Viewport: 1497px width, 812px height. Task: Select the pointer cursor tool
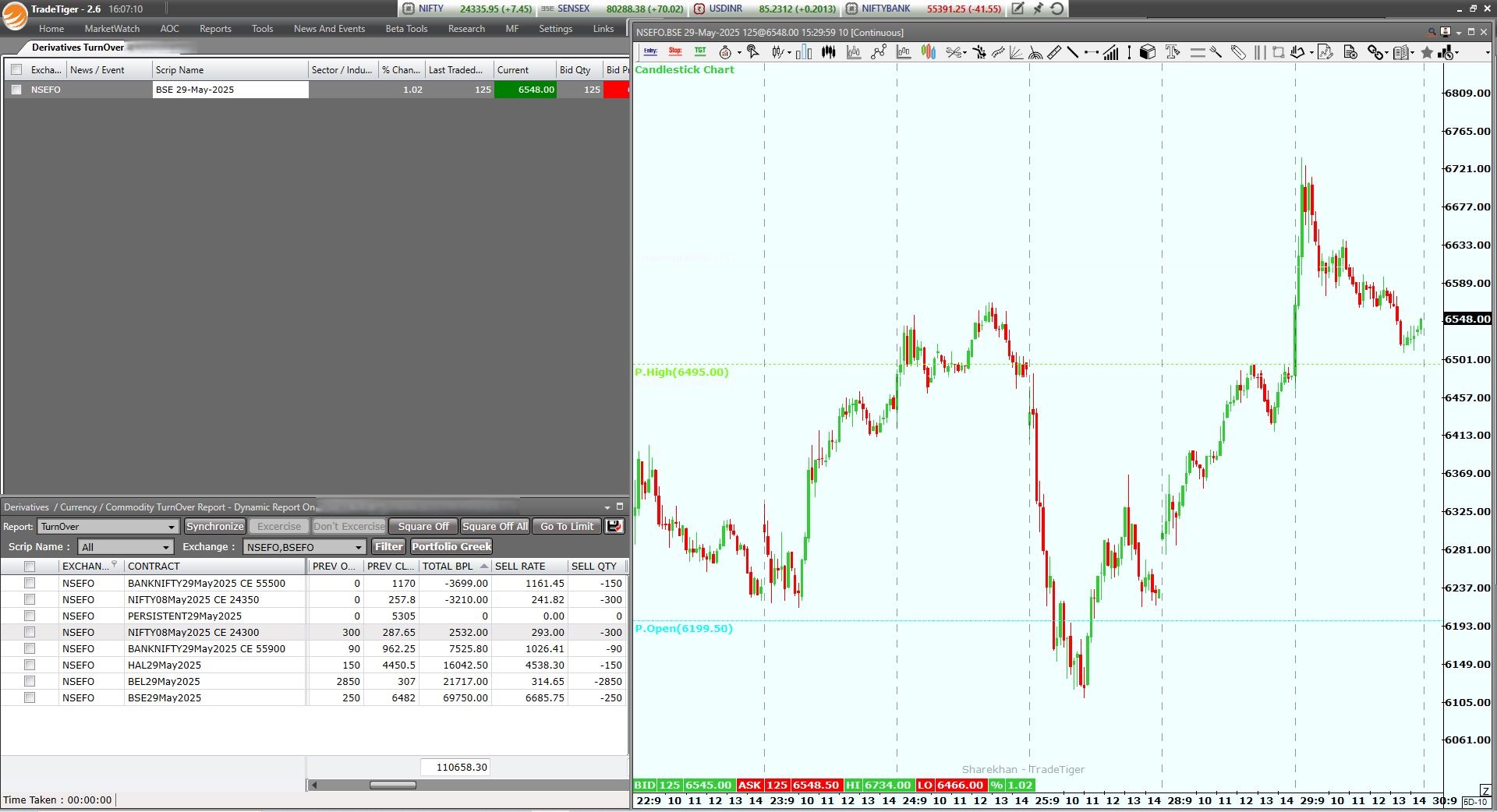pos(752,51)
